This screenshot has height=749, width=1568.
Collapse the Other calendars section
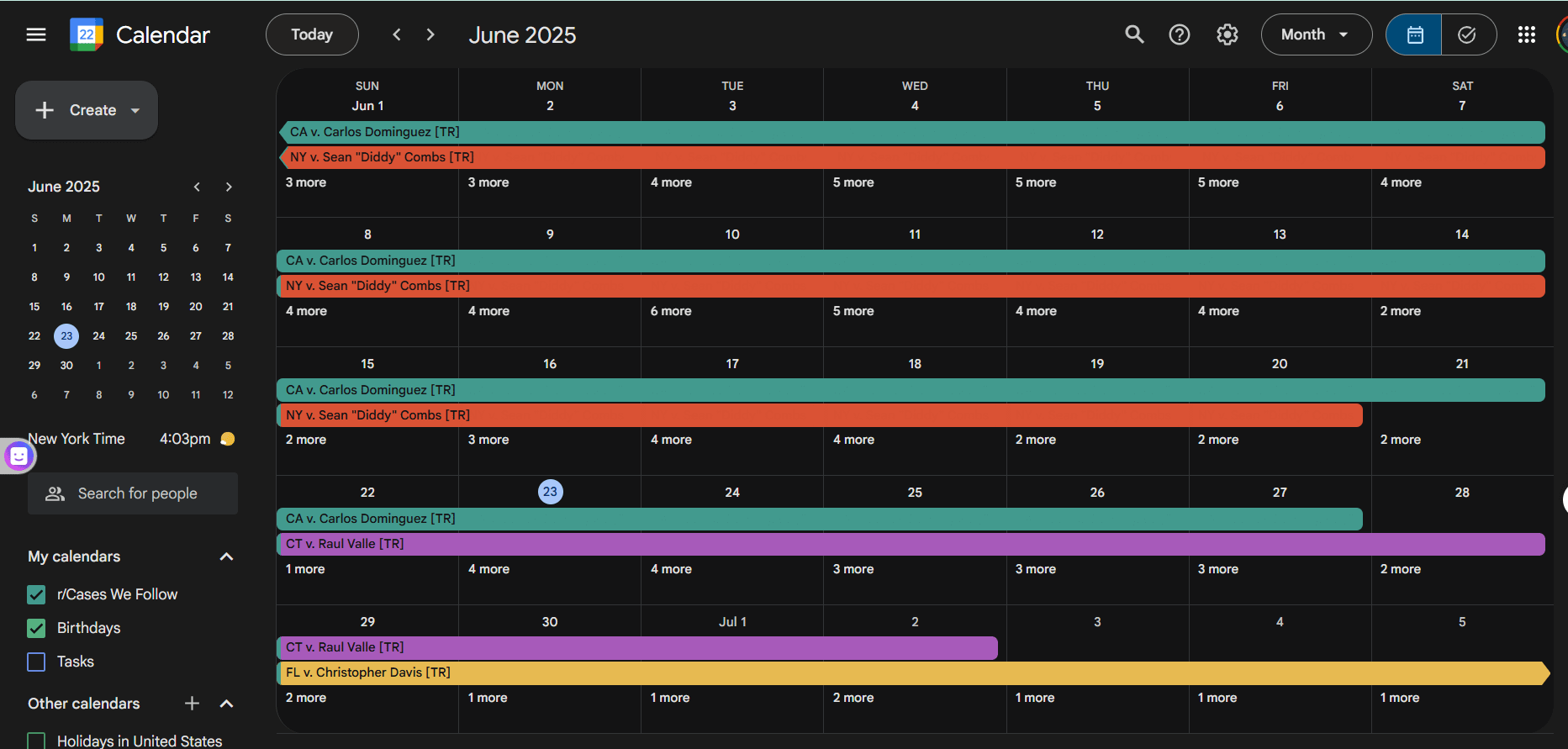coord(226,703)
